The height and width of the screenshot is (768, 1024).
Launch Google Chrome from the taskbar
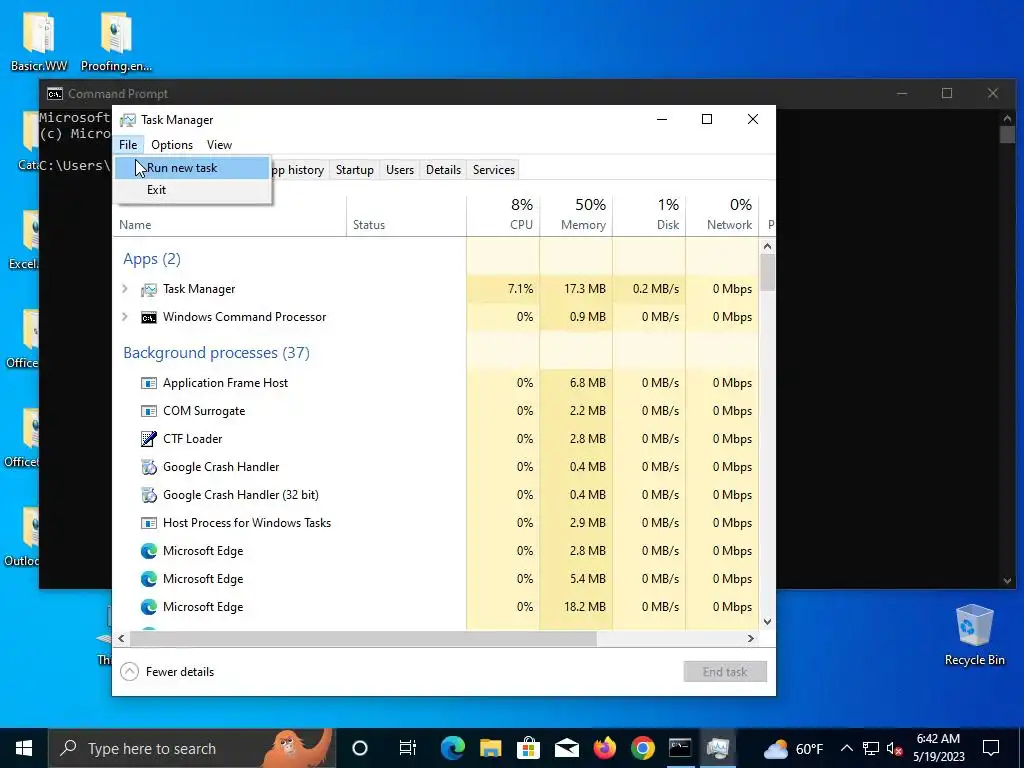coord(643,748)
